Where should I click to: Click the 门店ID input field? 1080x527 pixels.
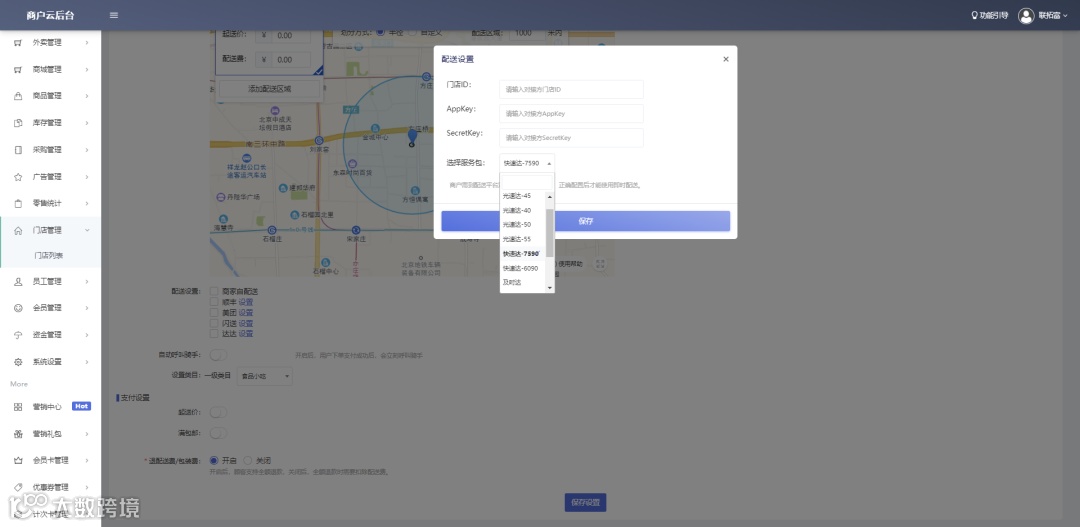[571, 90]
